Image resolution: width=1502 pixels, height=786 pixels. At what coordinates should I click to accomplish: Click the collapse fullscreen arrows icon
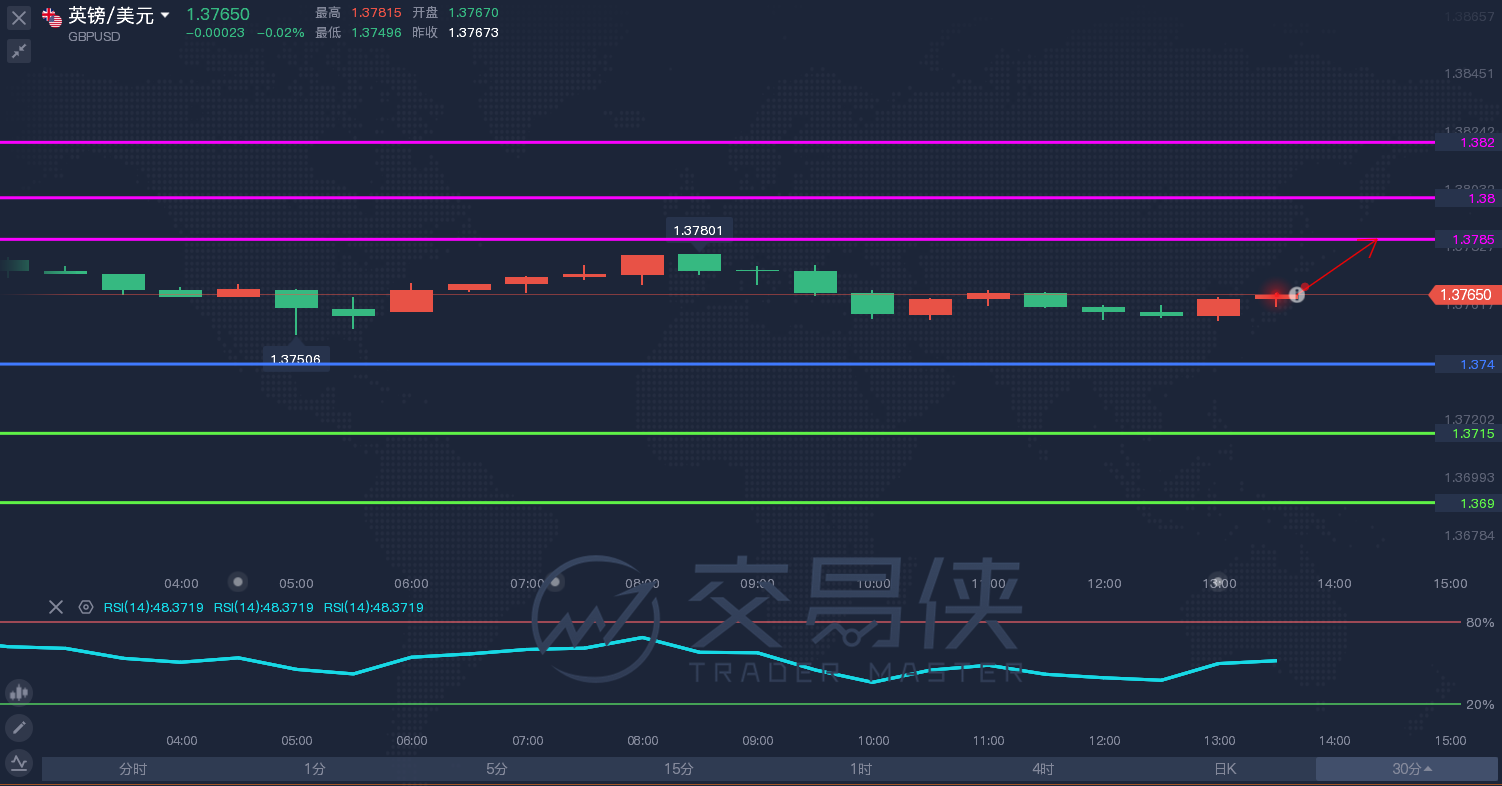click(x=19, y=51)
